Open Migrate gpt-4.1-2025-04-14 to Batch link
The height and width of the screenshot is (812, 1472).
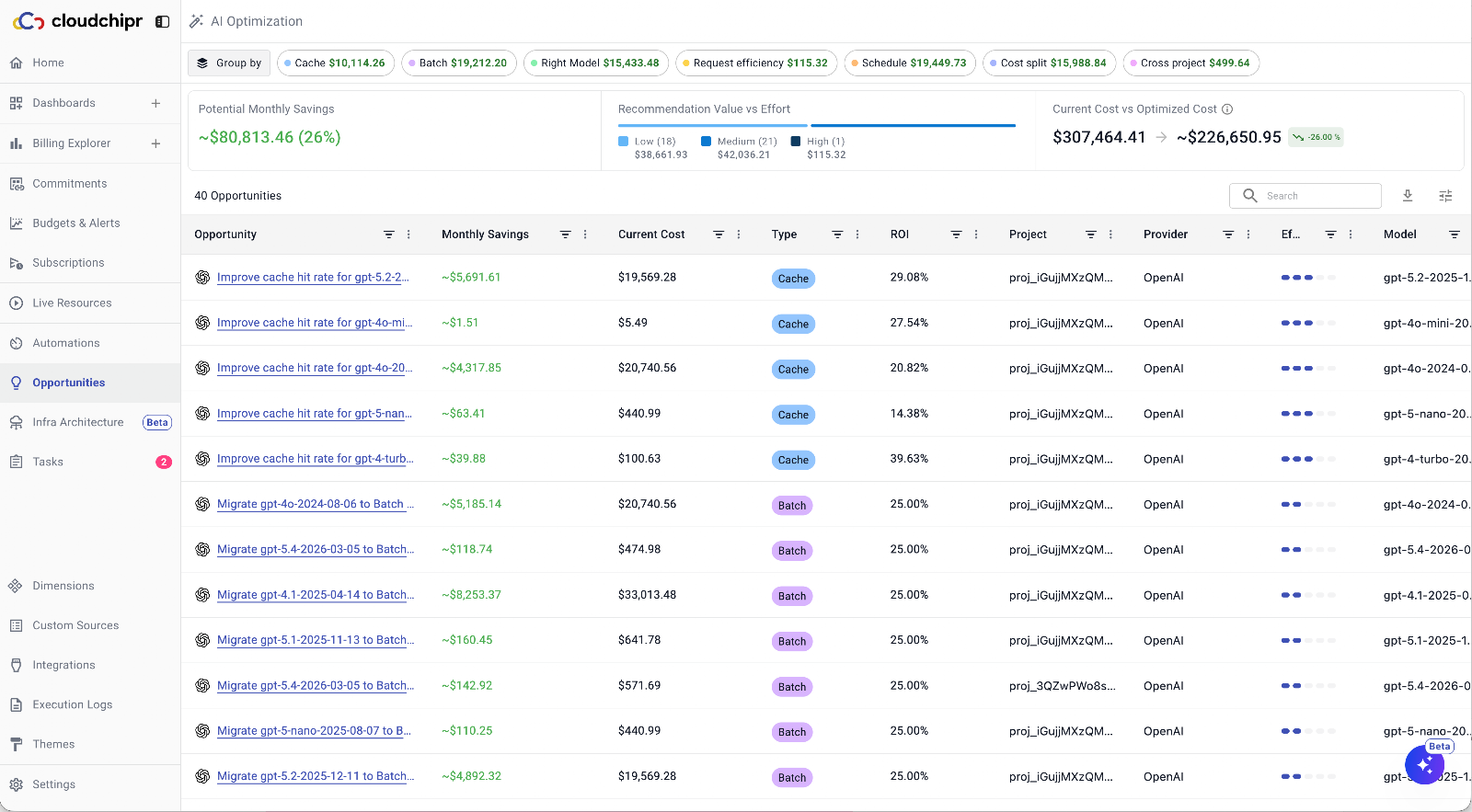(316, 595)
